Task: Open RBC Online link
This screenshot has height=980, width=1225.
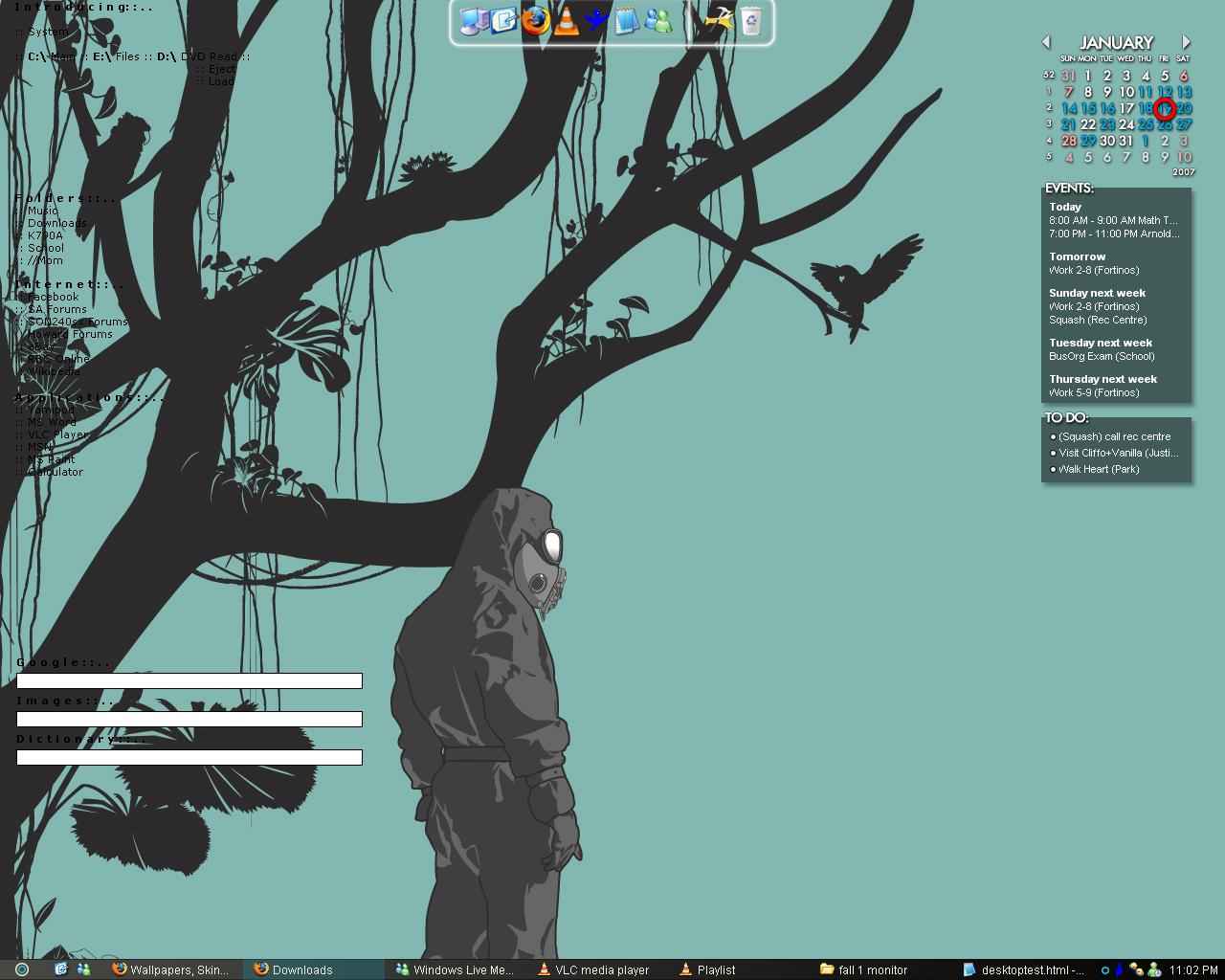Action: [58, 359]
